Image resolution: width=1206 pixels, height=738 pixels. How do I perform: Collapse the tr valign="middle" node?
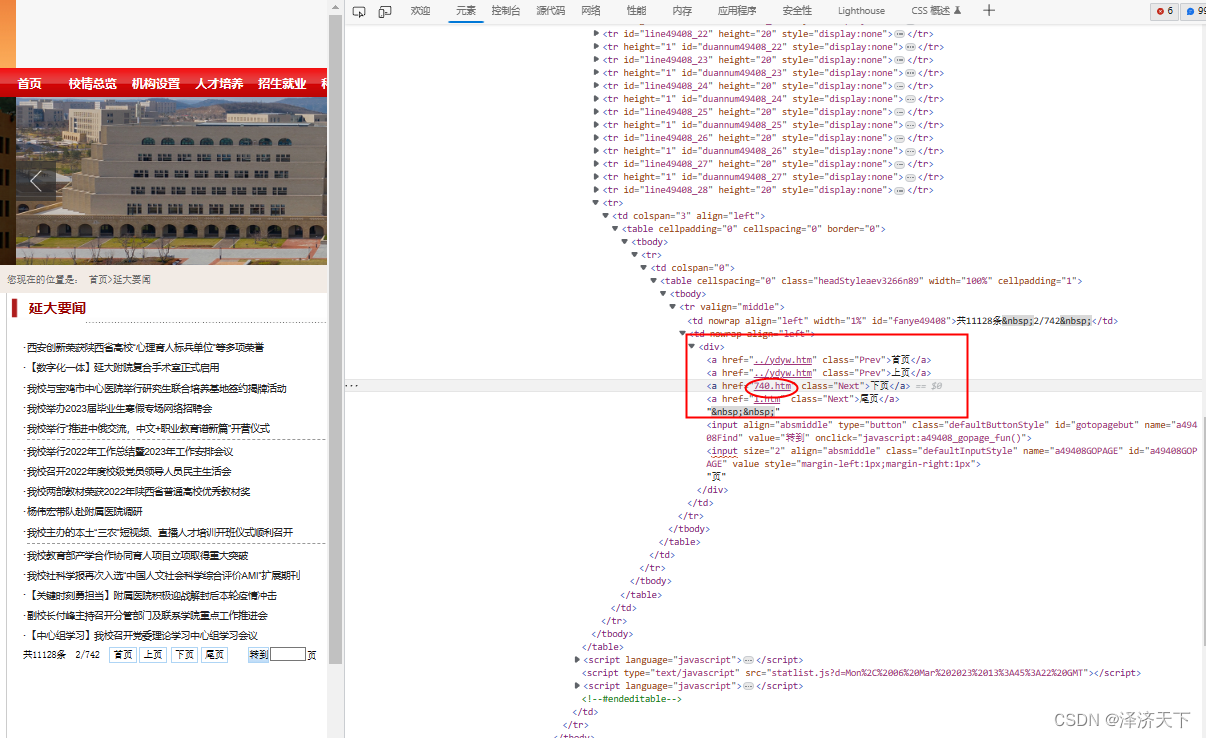[673, 307]
